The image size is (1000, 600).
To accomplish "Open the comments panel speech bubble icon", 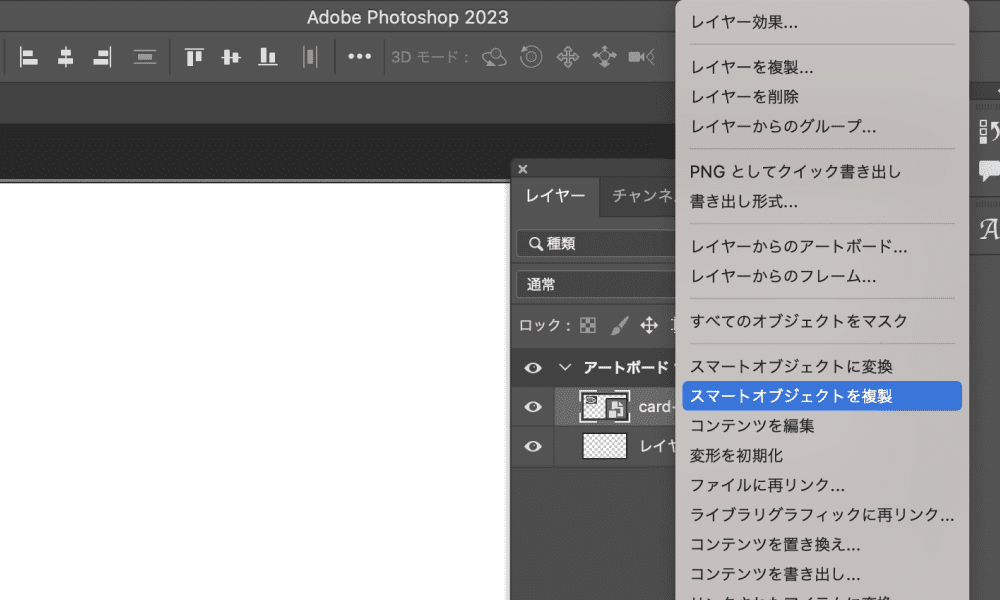I will click(x=989, y=171).
